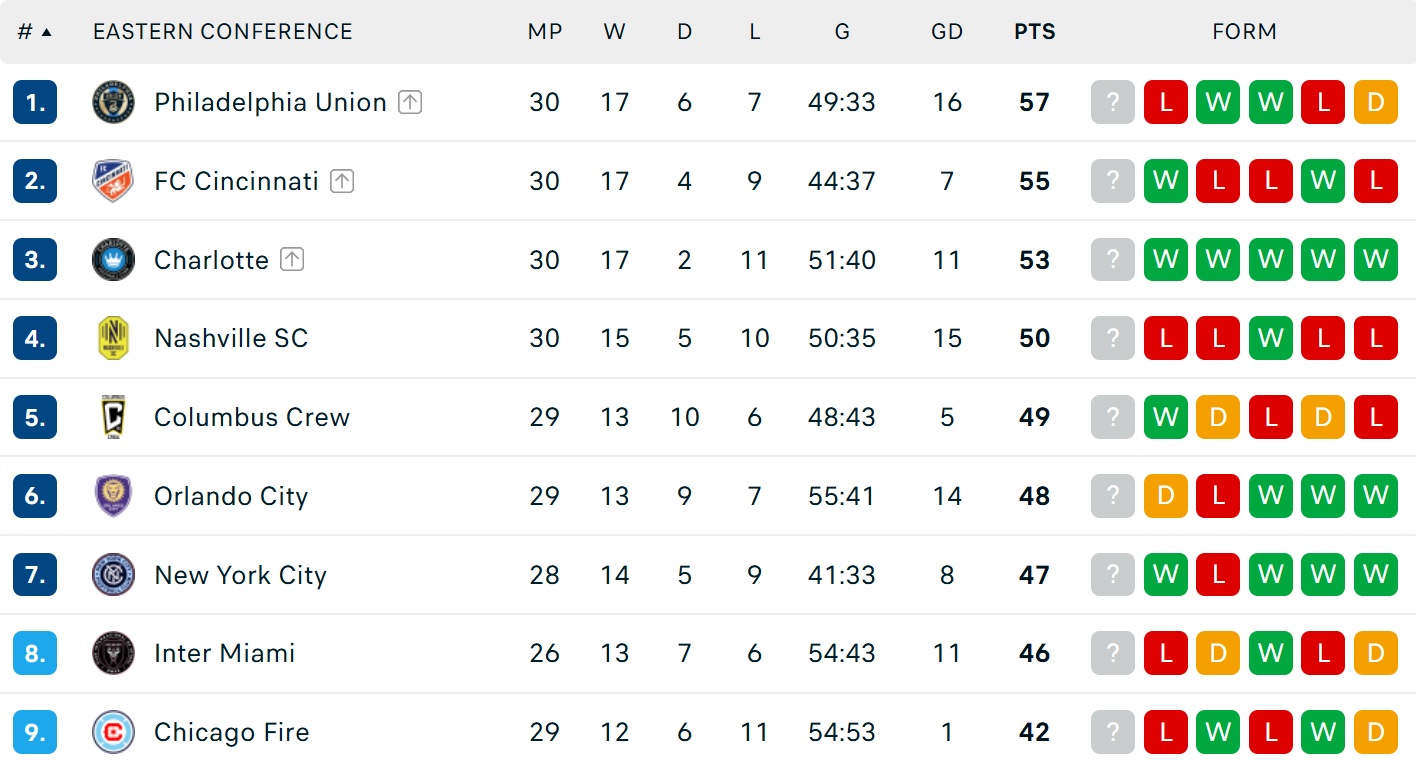Sort standings by PTS column header
Viewport: 1416px width, 767px height.
[x=1034, y=32]
